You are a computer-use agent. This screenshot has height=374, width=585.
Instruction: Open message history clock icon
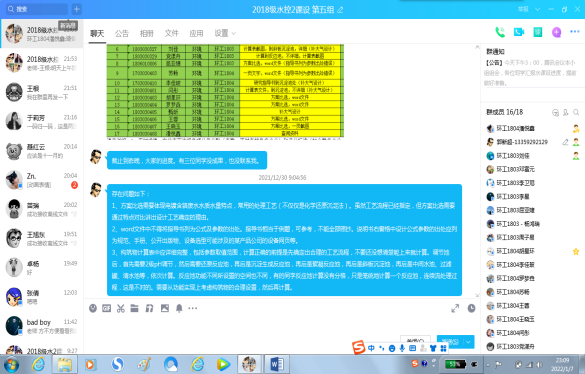click(472, 308)
